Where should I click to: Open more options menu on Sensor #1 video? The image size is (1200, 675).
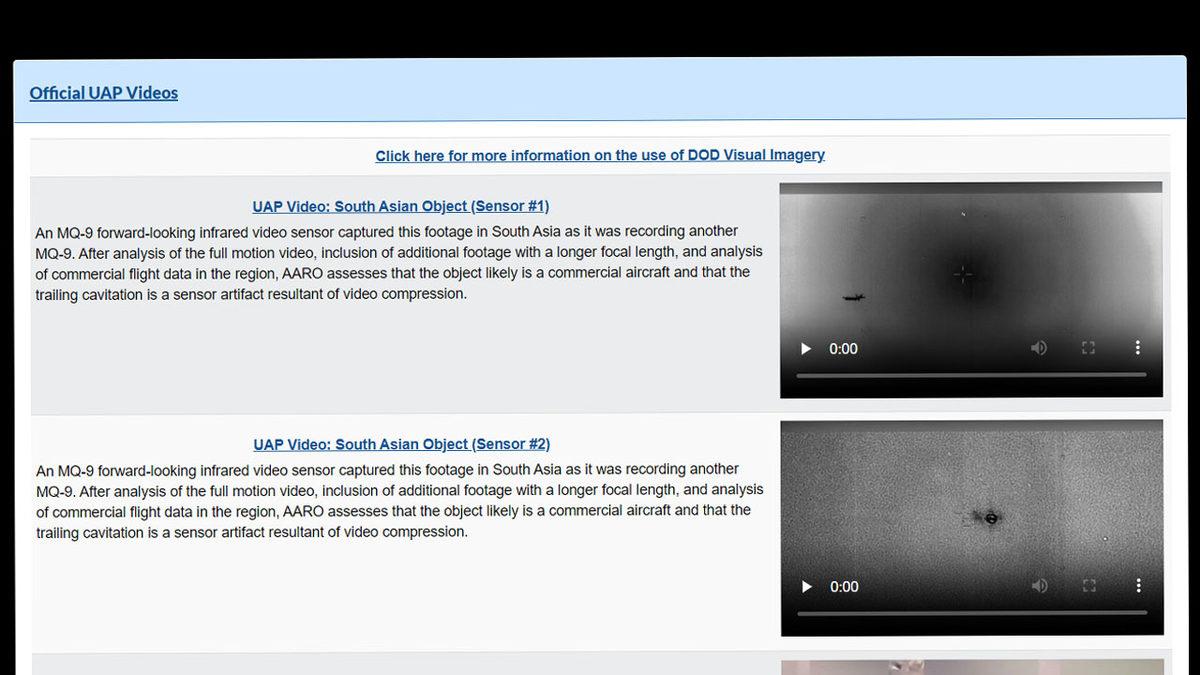tap(1137, 348)
